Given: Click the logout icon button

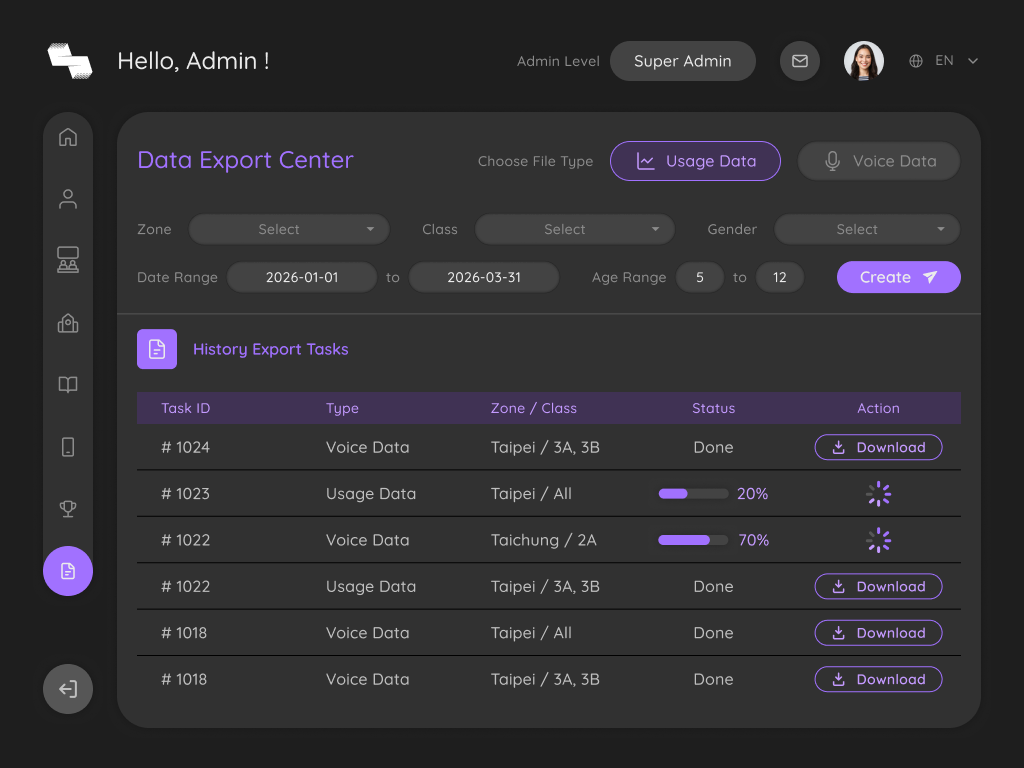Looking at the screenshot, I should [68, 689].
